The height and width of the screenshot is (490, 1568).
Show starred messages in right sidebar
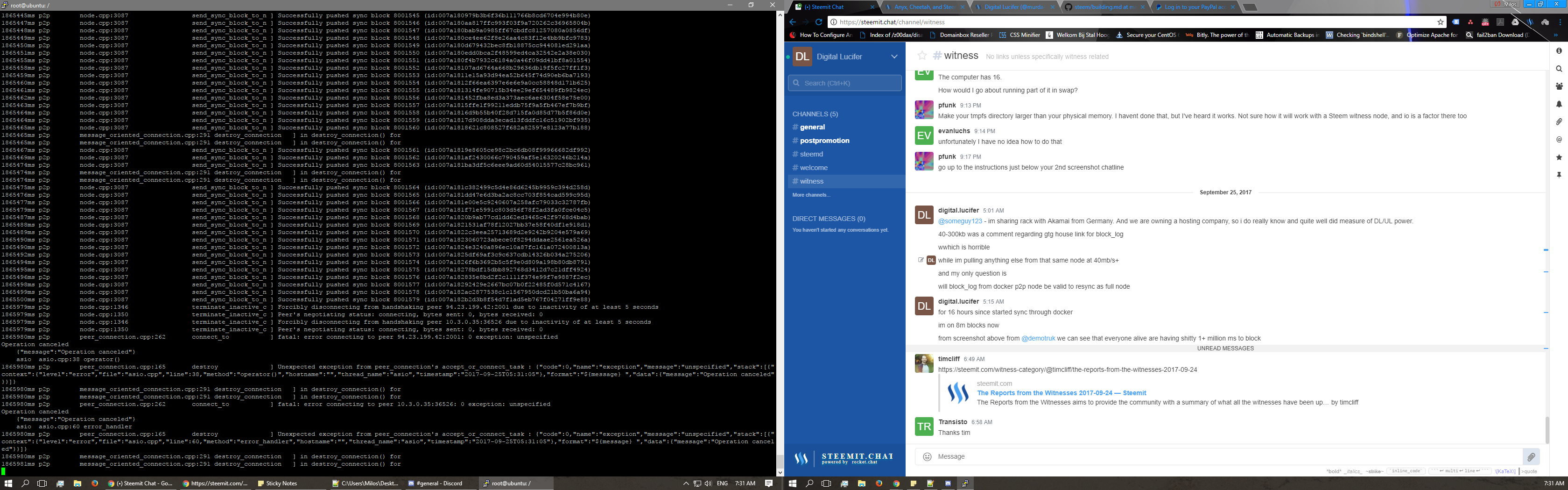[x=1559, y=157]
